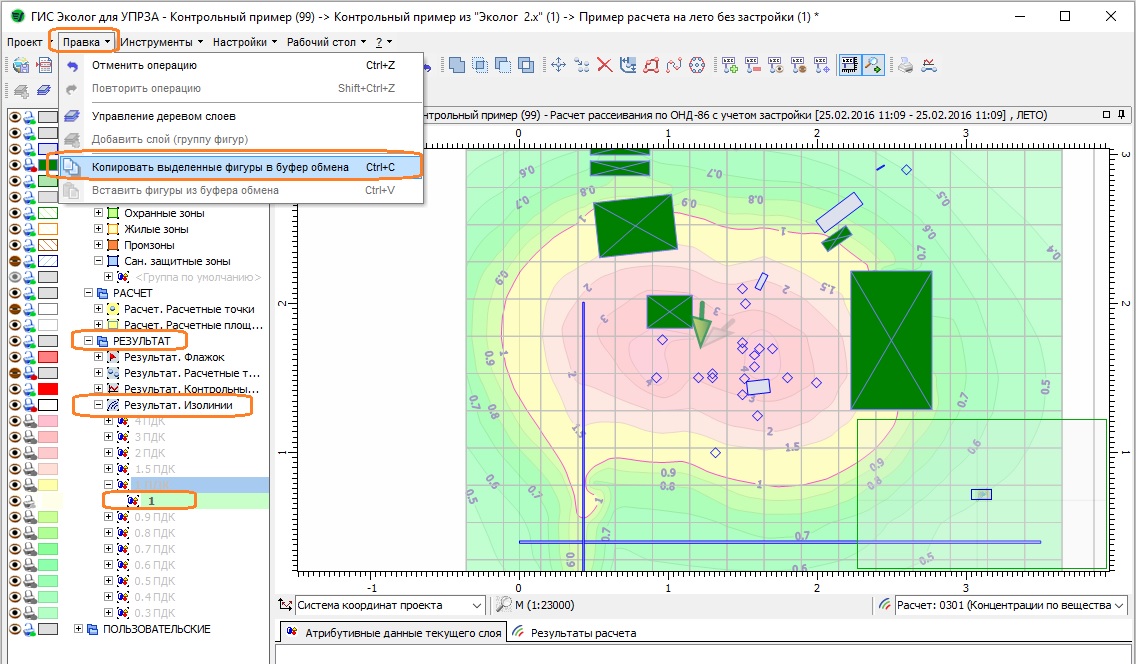
Task: Click the printer icon in the toolbar
Action: point(905,66)
